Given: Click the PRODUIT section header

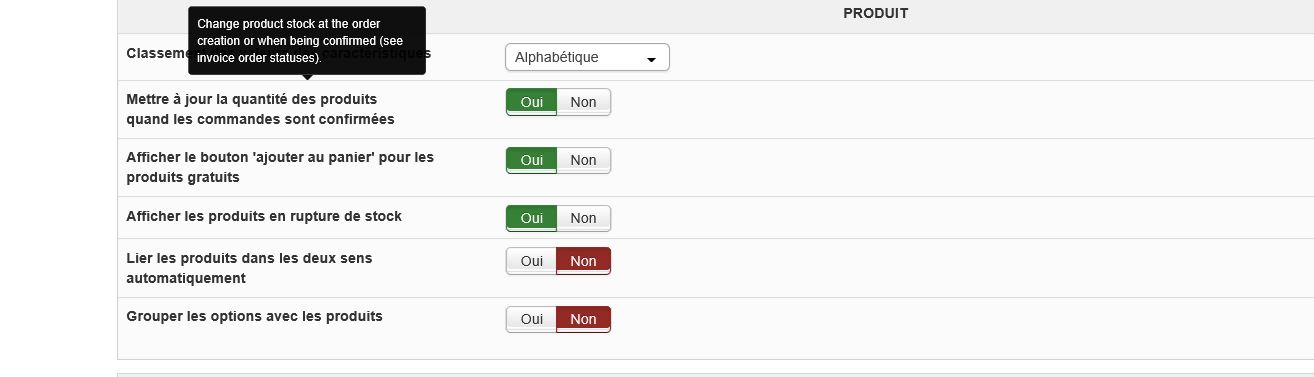Looking at the screenshot, I should click(875, 13).
